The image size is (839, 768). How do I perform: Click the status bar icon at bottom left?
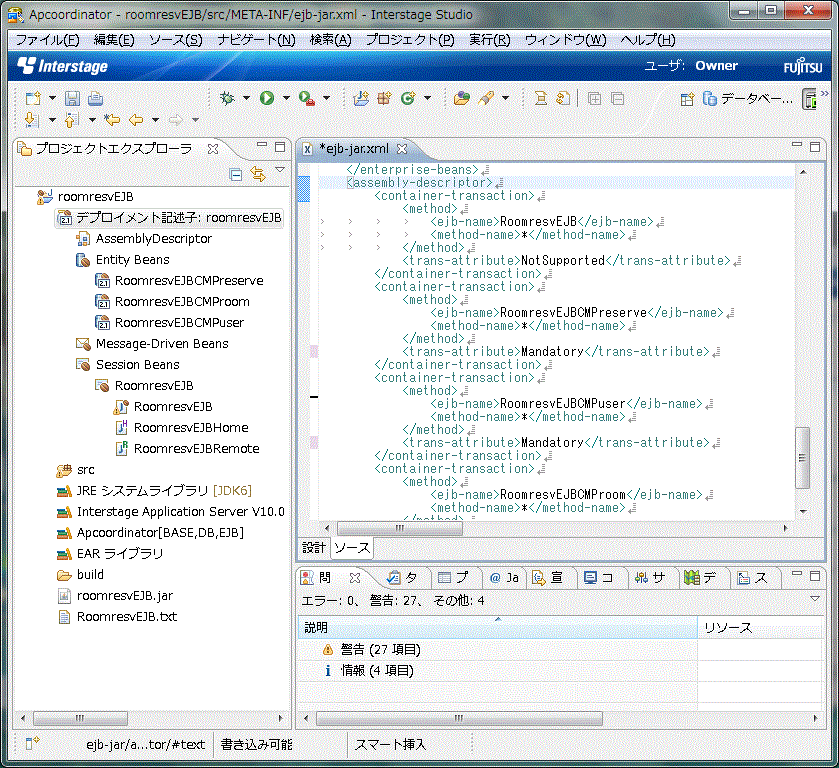32,743
